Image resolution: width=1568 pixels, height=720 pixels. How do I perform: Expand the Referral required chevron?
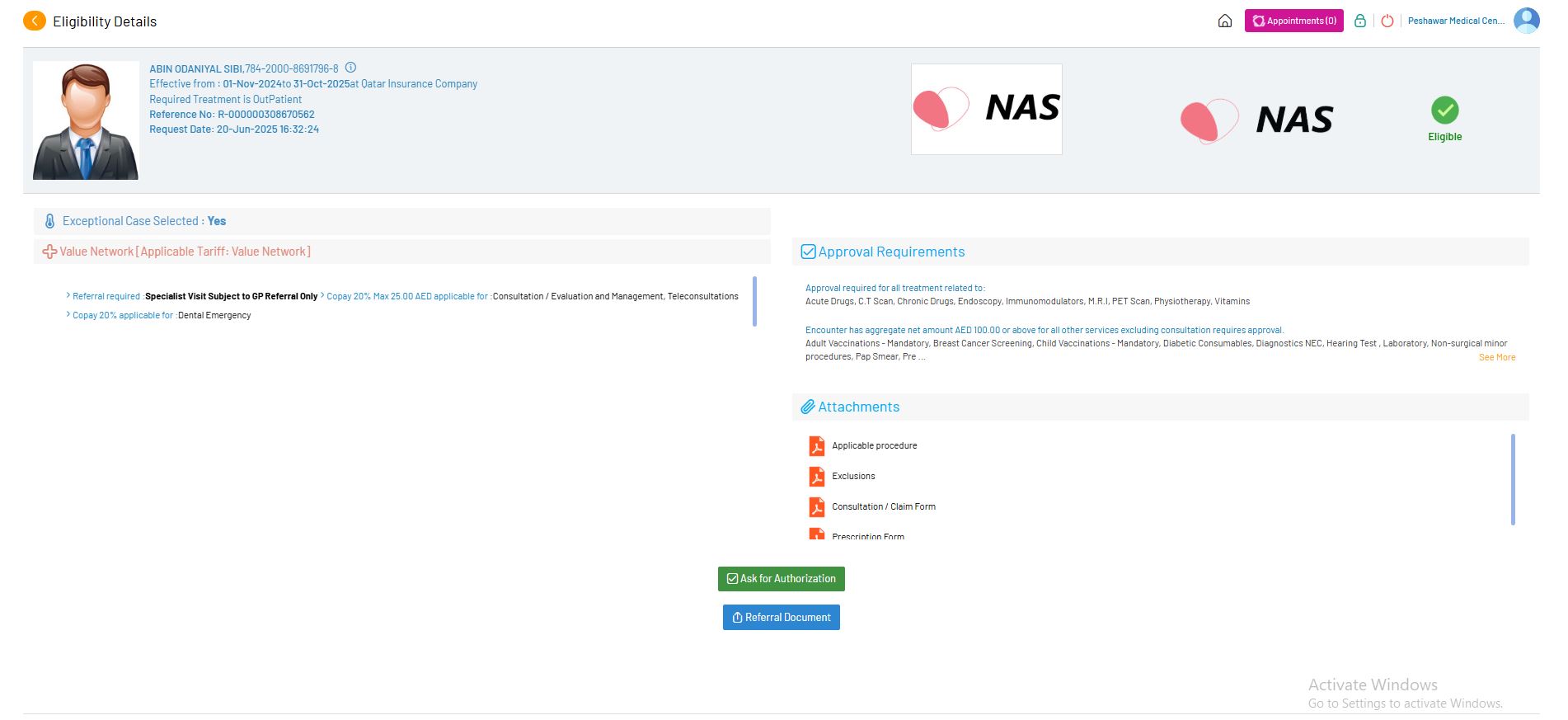coord(68,295)
